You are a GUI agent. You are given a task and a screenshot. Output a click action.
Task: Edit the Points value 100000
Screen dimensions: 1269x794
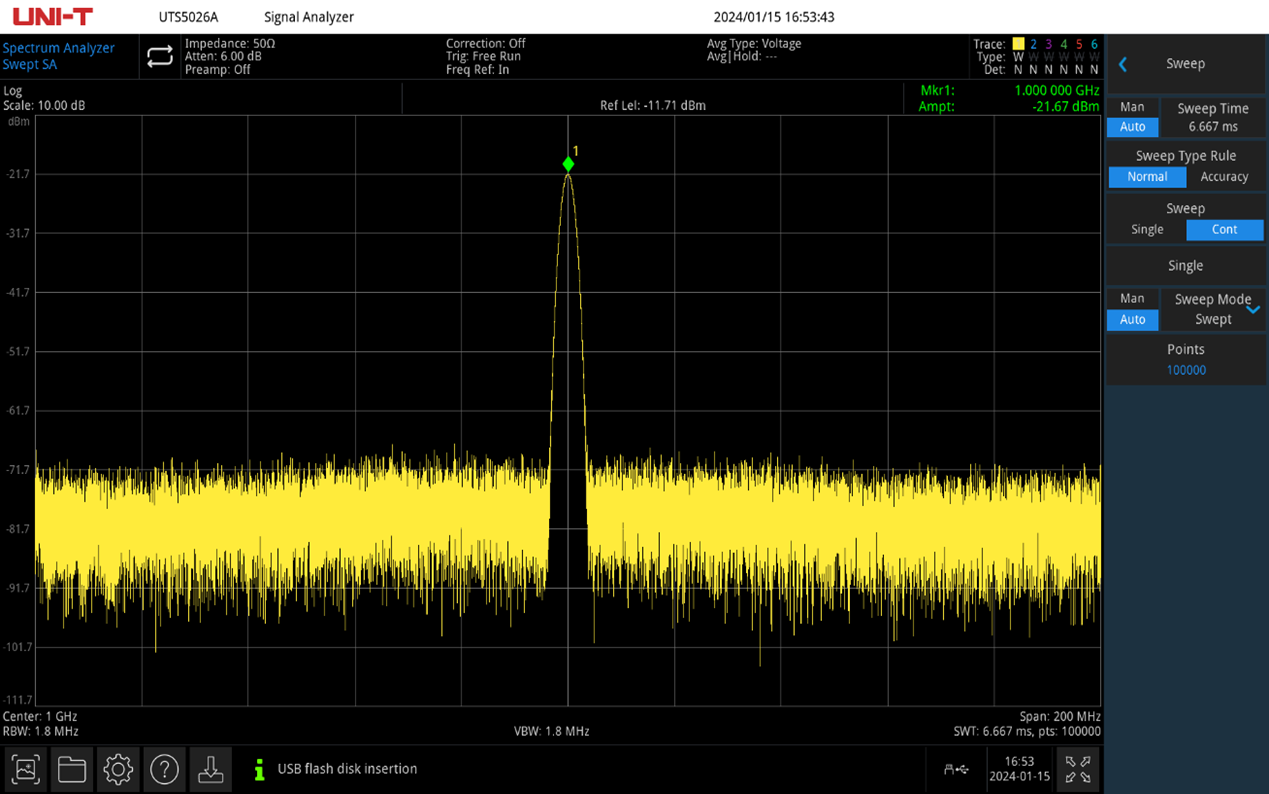click(x=1186, y=370)
